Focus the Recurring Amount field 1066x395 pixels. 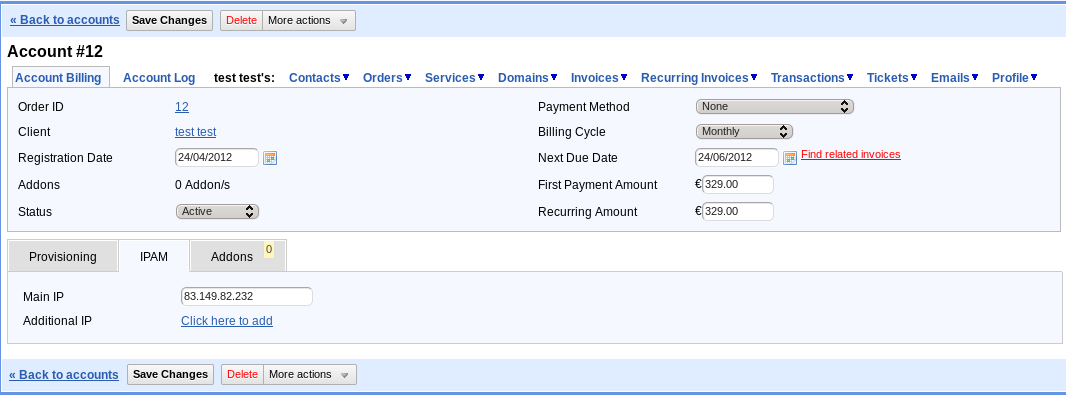coord(738,211)
